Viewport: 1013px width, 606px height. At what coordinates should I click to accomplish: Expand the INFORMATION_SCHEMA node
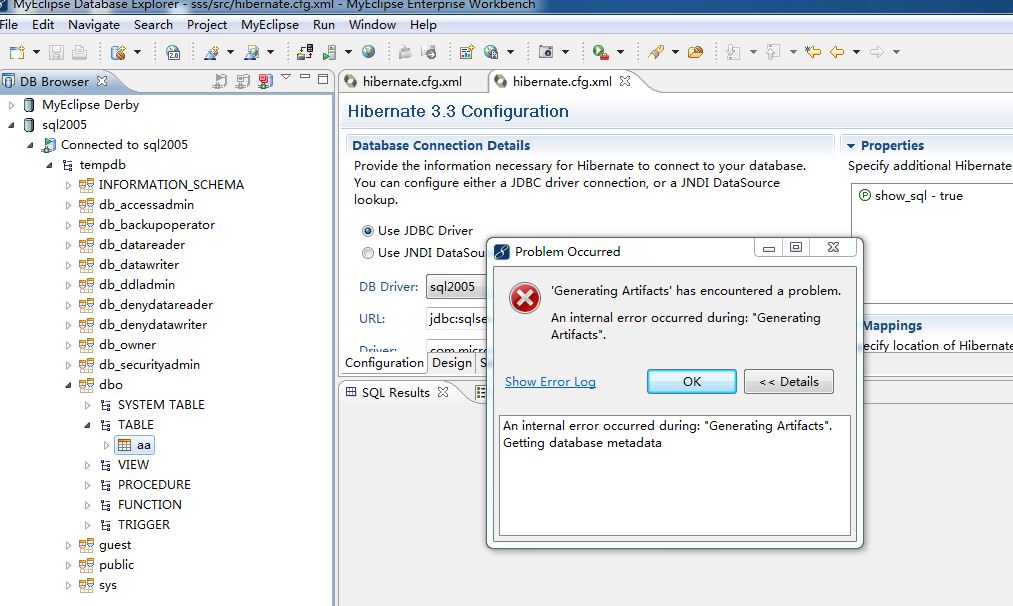pos(68,185)
